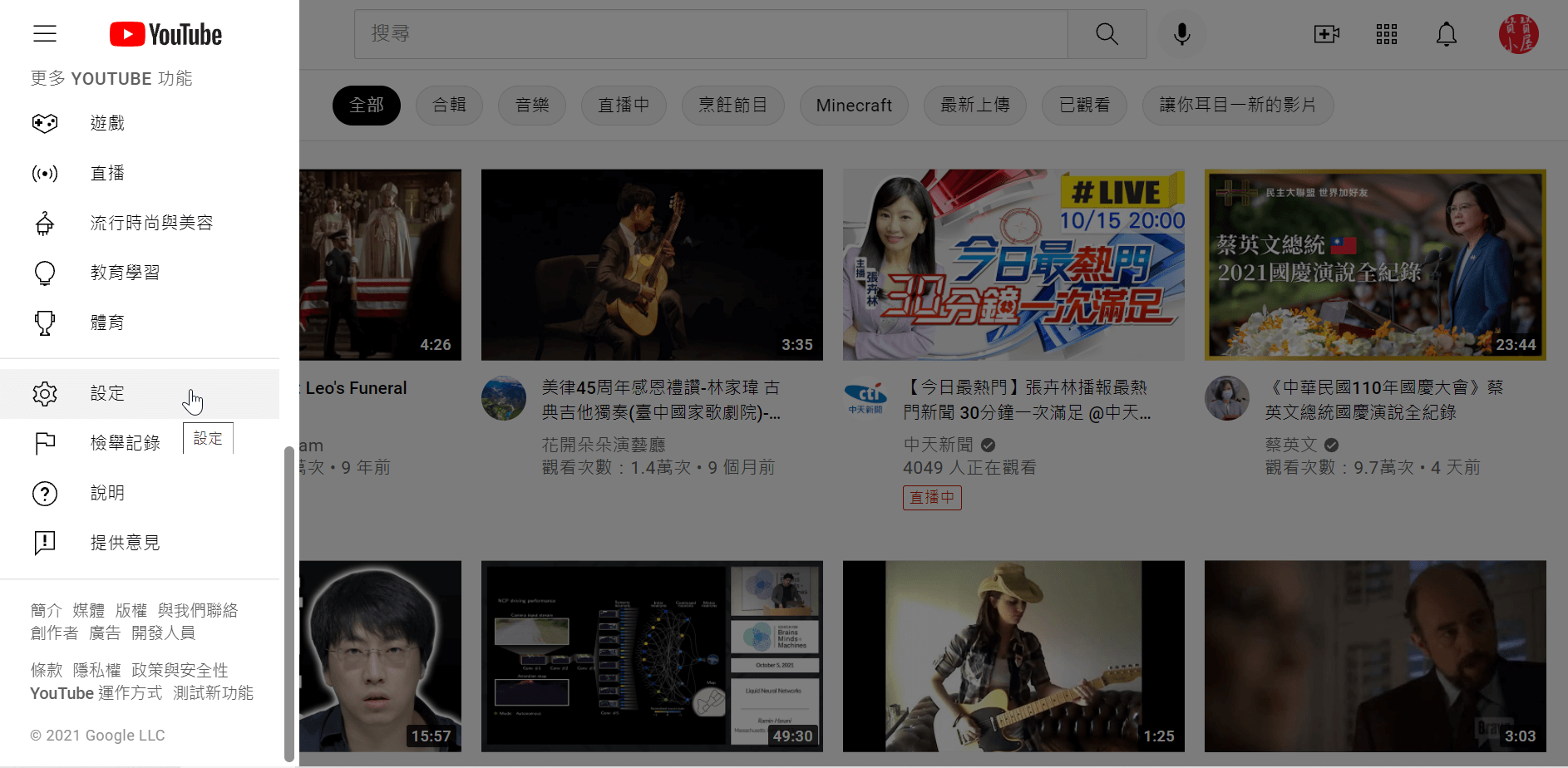Click the 中天新聞 channel name
1568x768 pixels.
938,445
